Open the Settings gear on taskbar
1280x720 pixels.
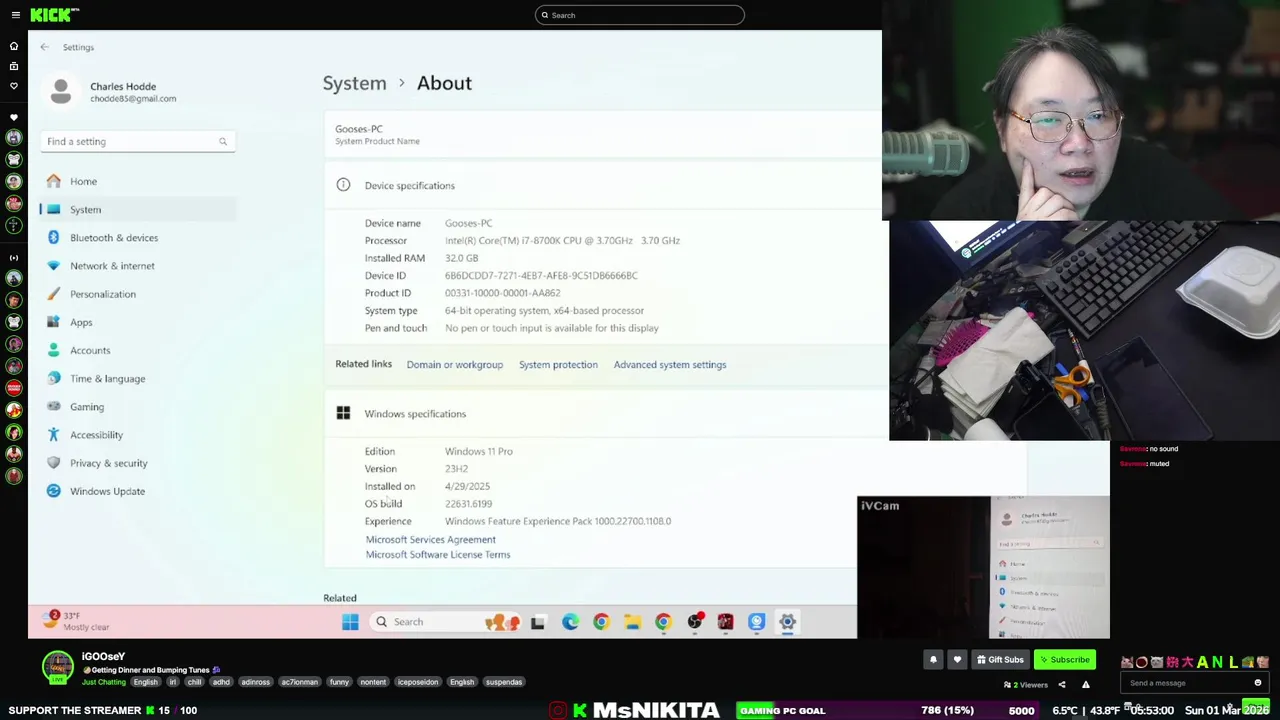[788, 622]
